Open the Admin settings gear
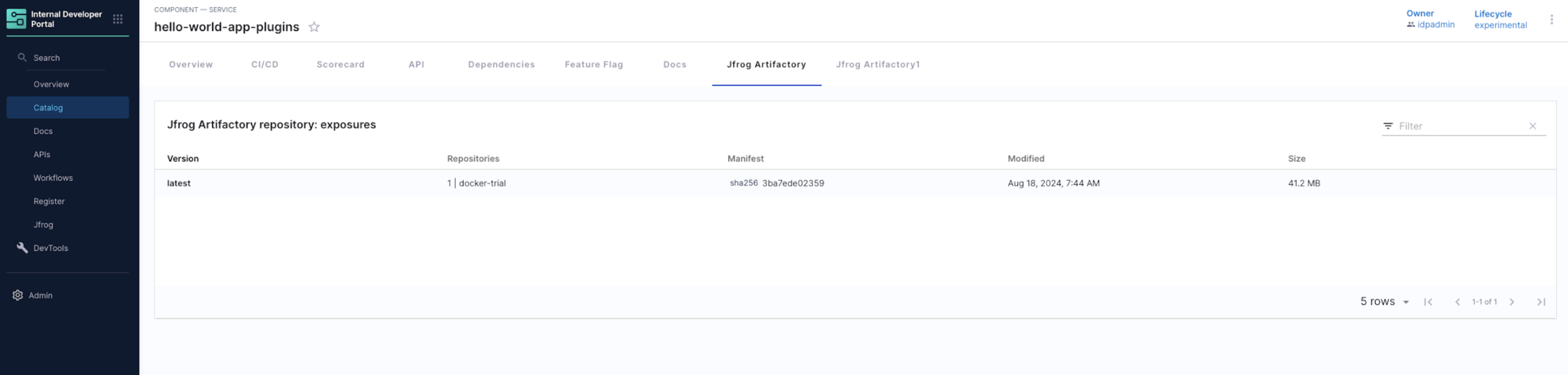 coord(17,295)
